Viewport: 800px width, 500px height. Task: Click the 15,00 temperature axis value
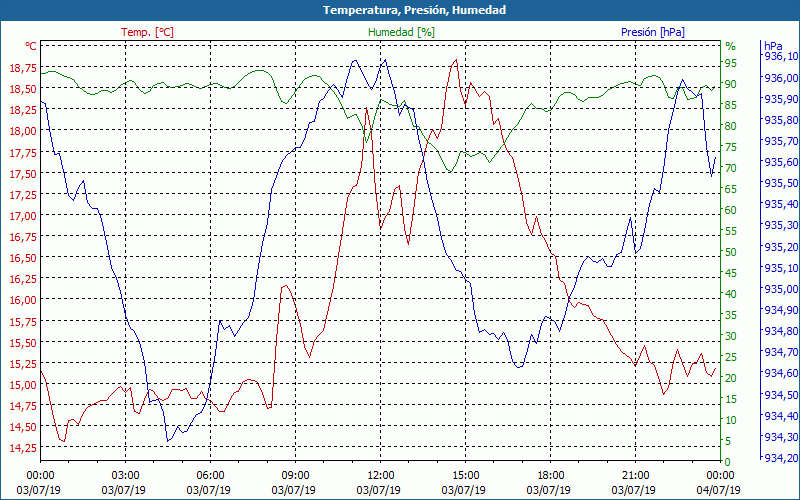pyautogui.click(x=23, y=384)
